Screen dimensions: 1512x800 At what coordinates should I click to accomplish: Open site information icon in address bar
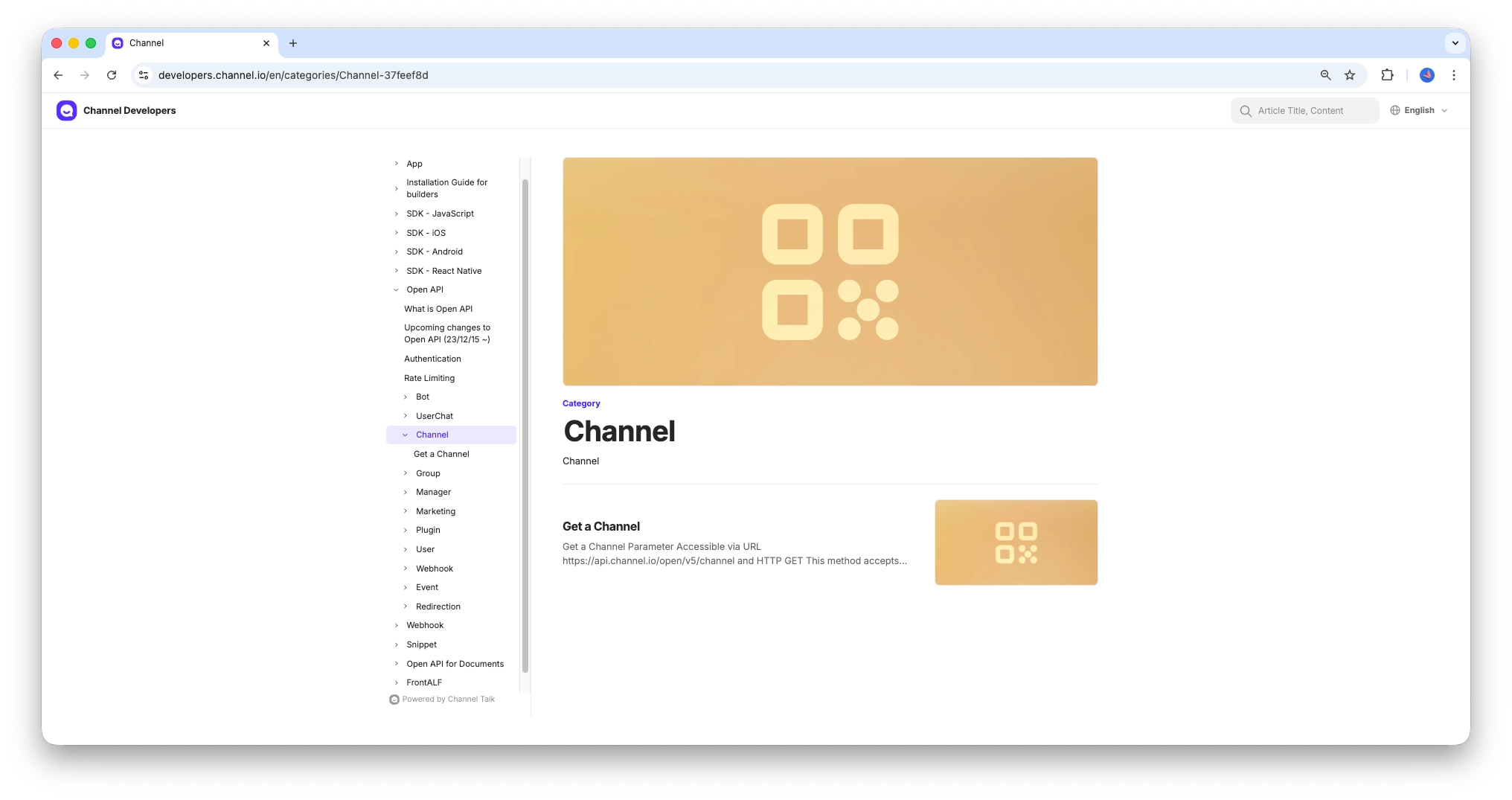[x=144, y=75]
